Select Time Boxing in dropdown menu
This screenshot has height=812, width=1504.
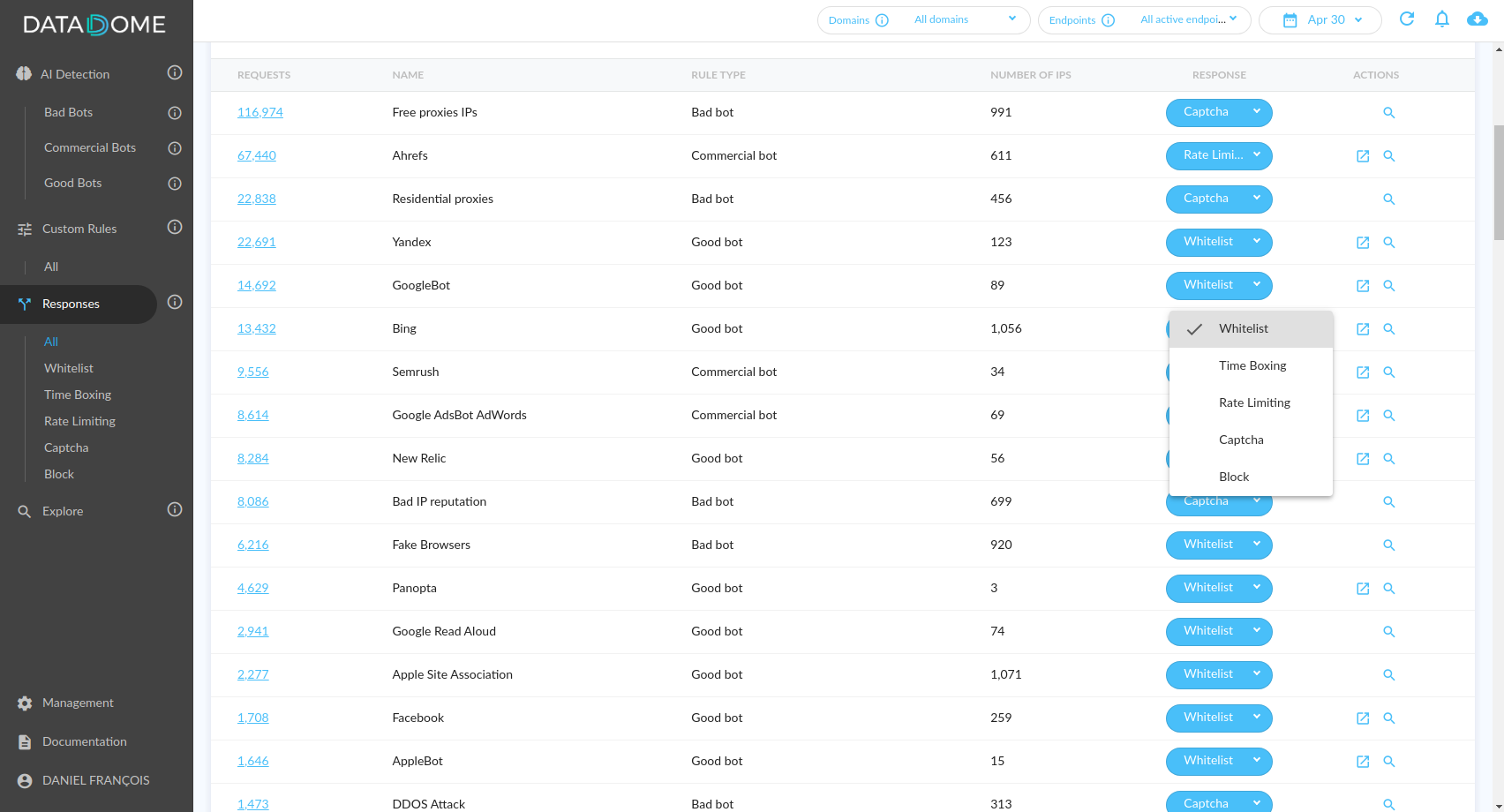(1251, 365)
